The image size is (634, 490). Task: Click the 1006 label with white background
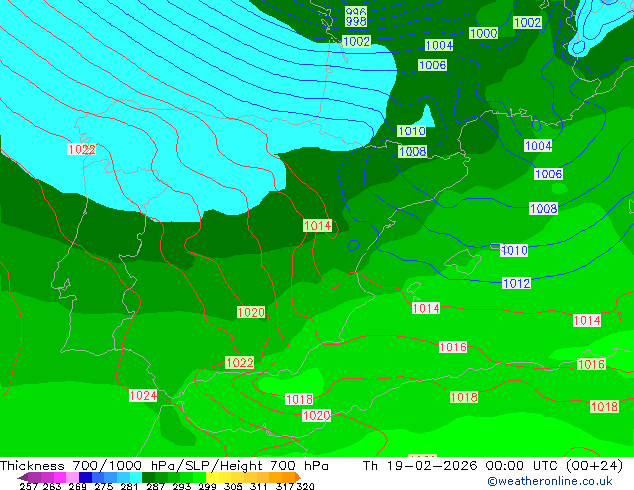point(548,174)
